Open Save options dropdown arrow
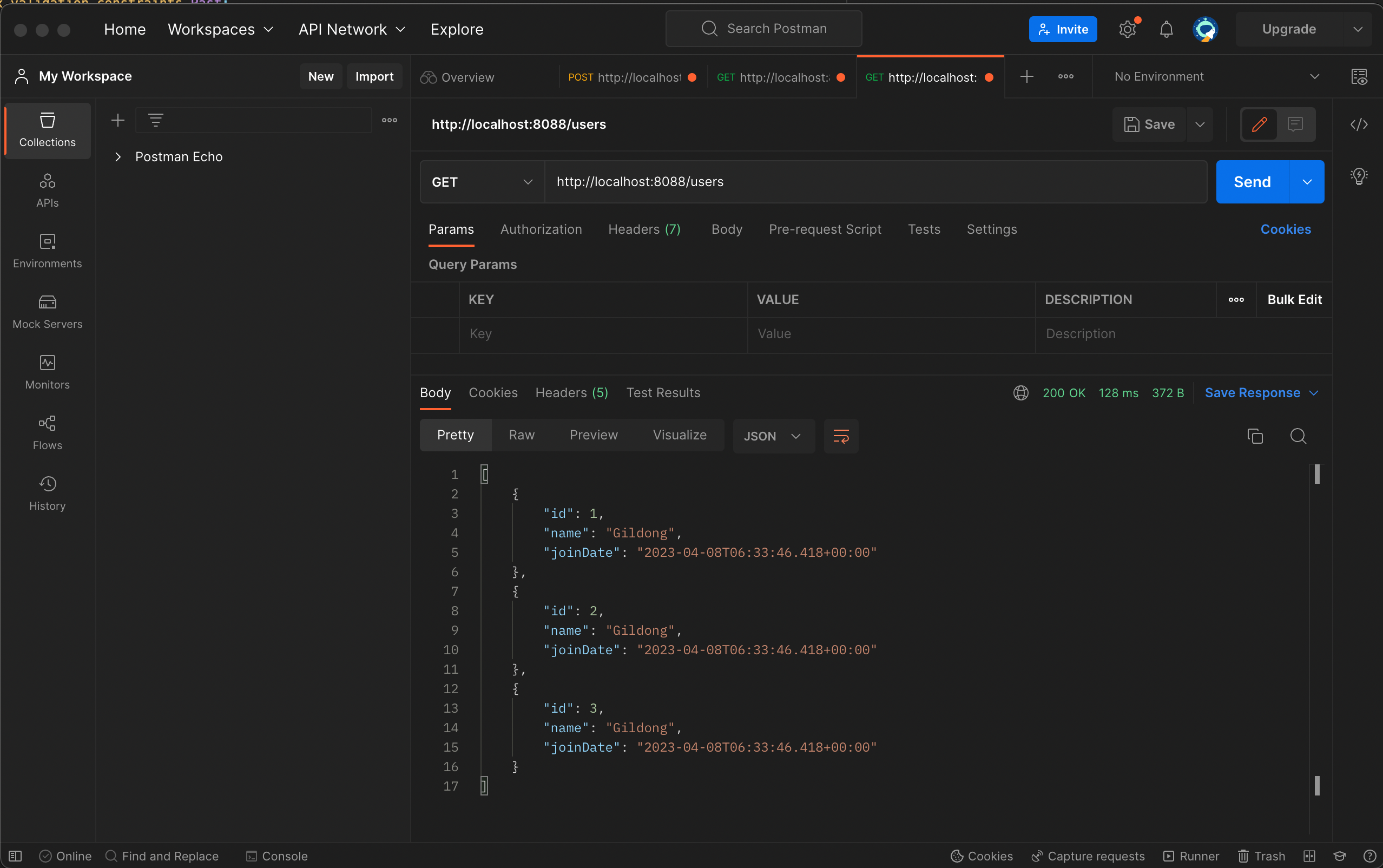 1200,124
